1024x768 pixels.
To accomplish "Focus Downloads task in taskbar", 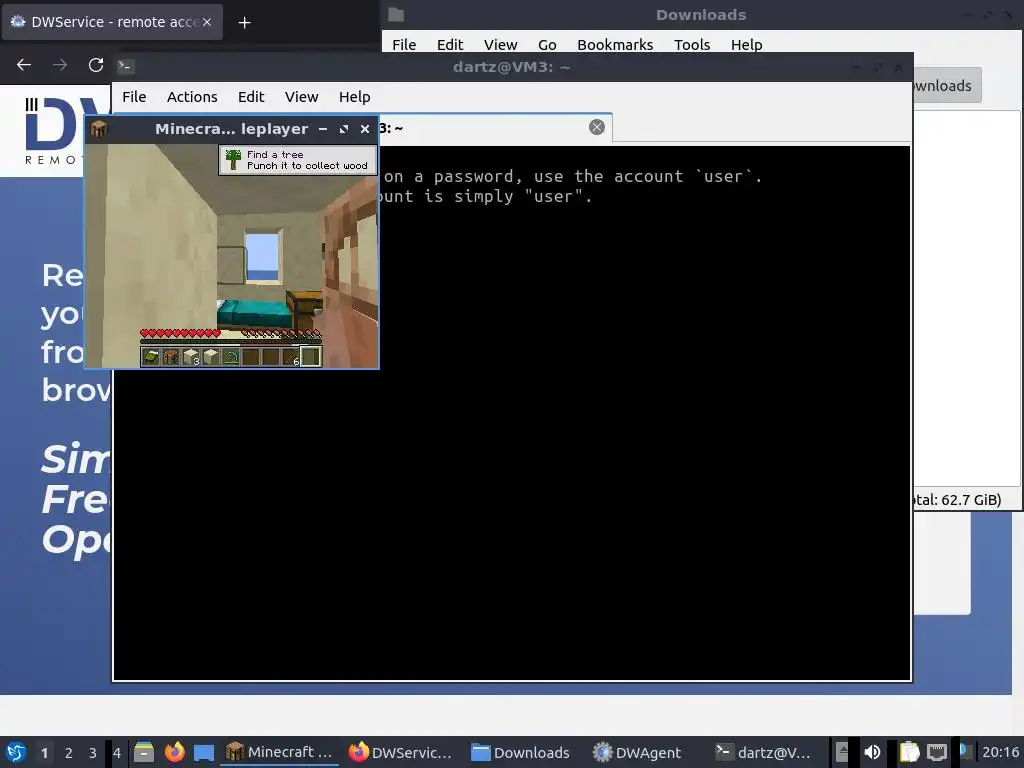I will [520, 752].
